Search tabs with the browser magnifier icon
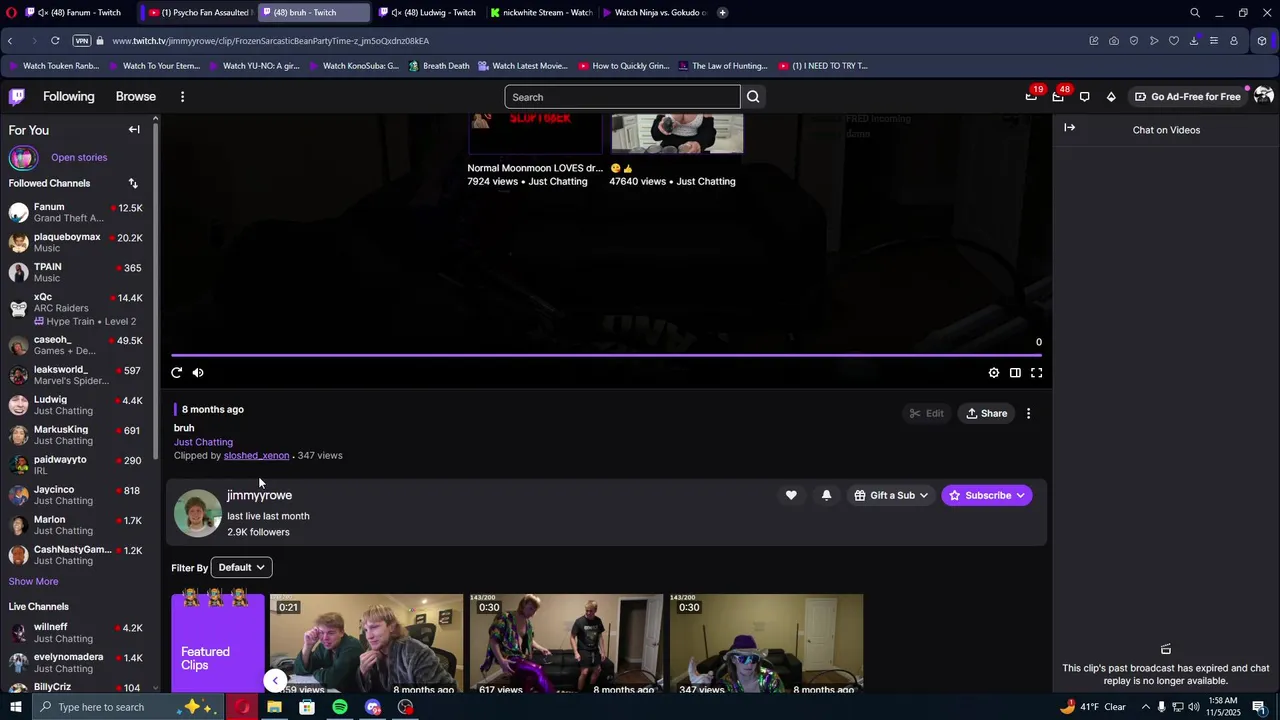Screen dimensions: 1280x720 pos(1195,13)
